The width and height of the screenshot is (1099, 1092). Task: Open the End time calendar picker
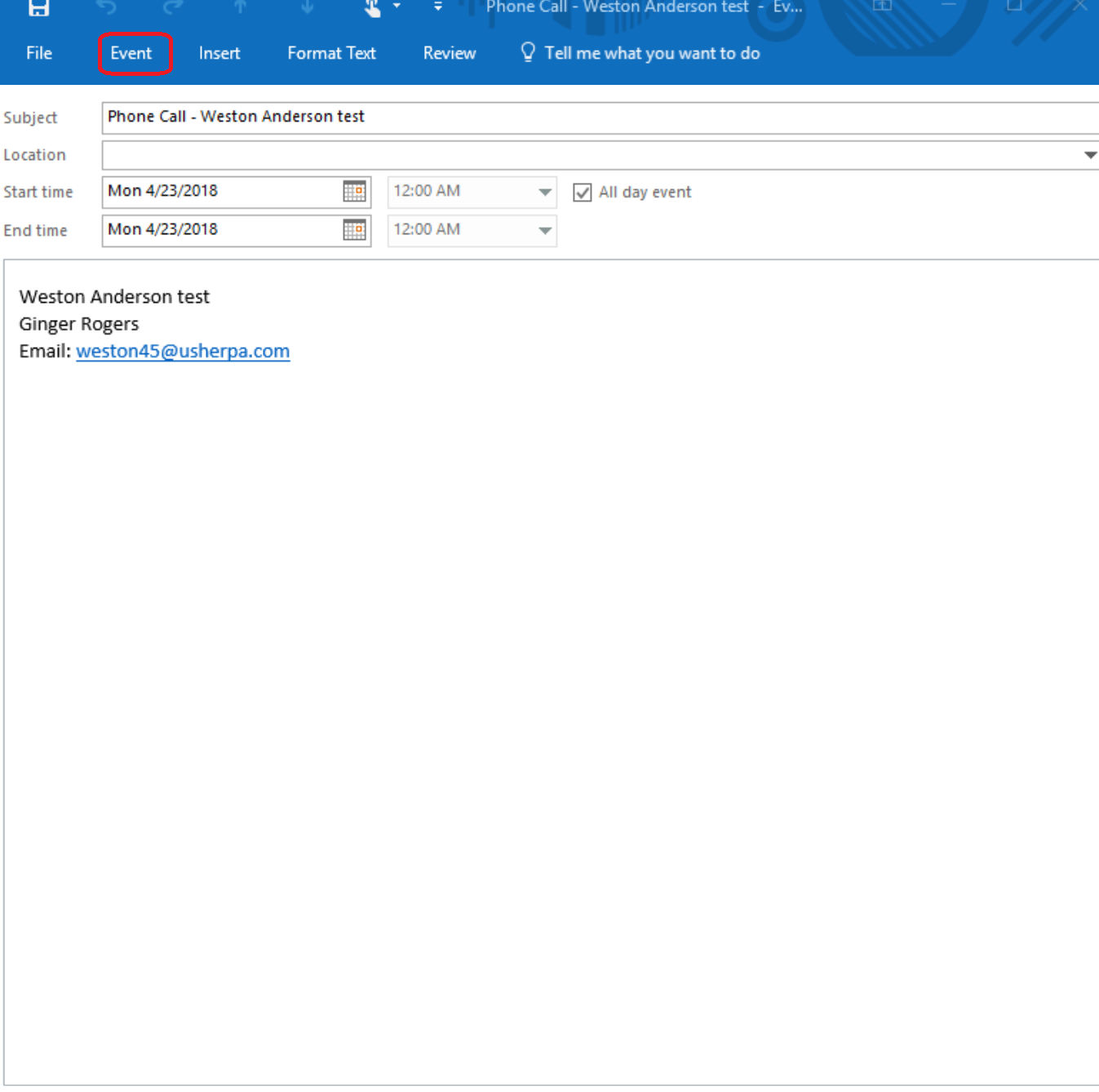click(354, 230)
